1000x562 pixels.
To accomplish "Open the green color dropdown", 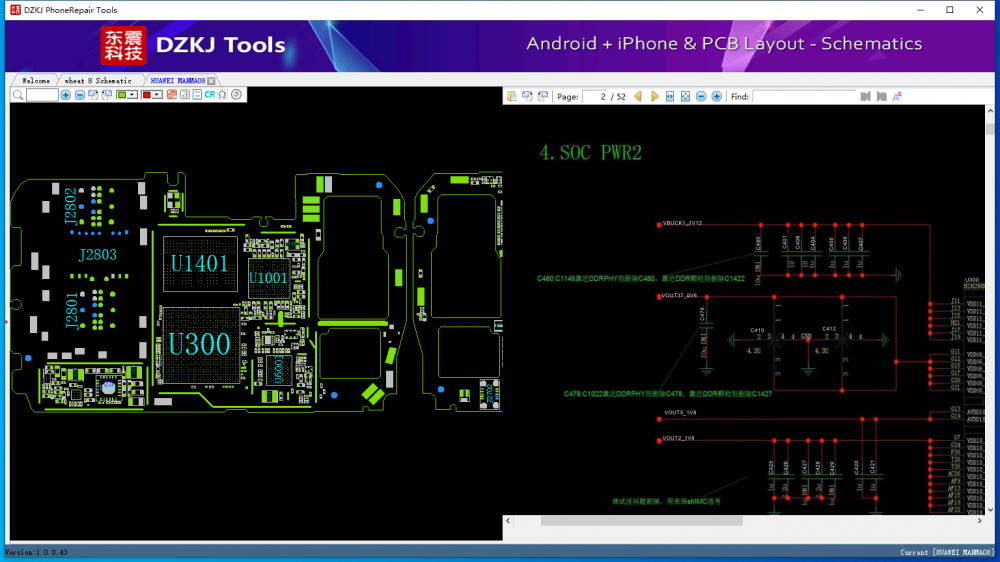I will click(133, 95).
